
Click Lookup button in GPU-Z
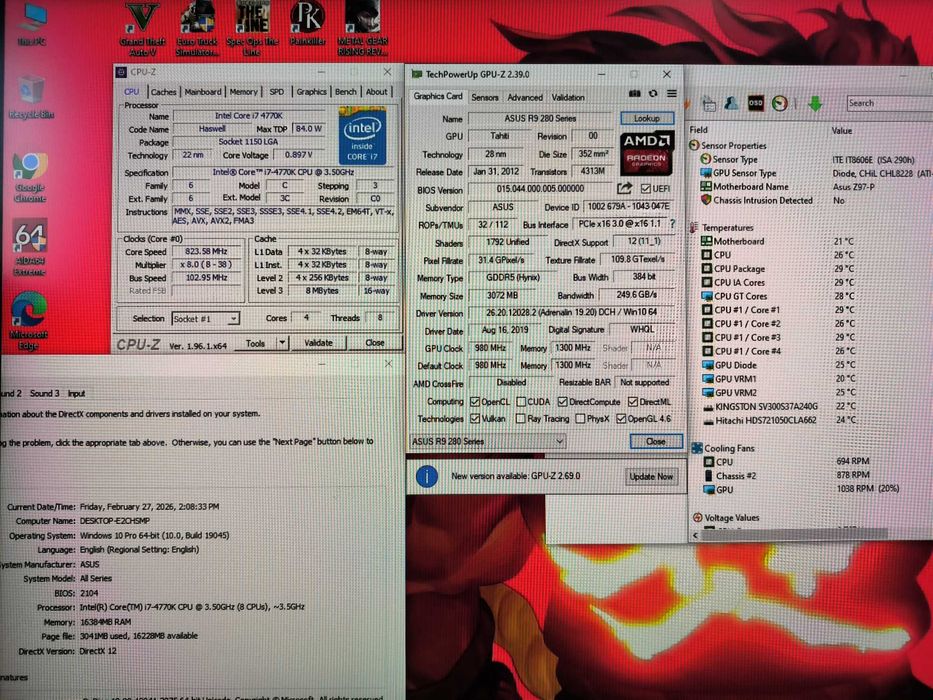(x=647, y=118)
